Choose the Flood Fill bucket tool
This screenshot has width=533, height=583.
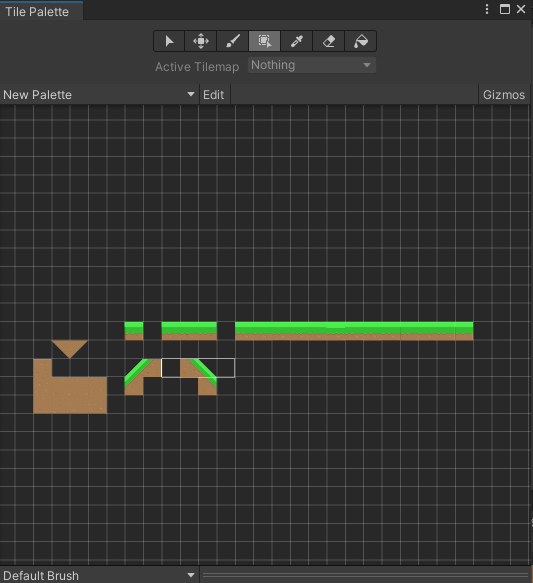pos(361,41)
